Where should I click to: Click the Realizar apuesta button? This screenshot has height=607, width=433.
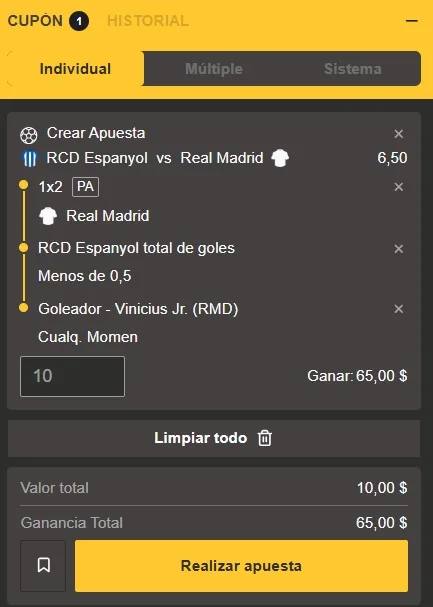241,566
